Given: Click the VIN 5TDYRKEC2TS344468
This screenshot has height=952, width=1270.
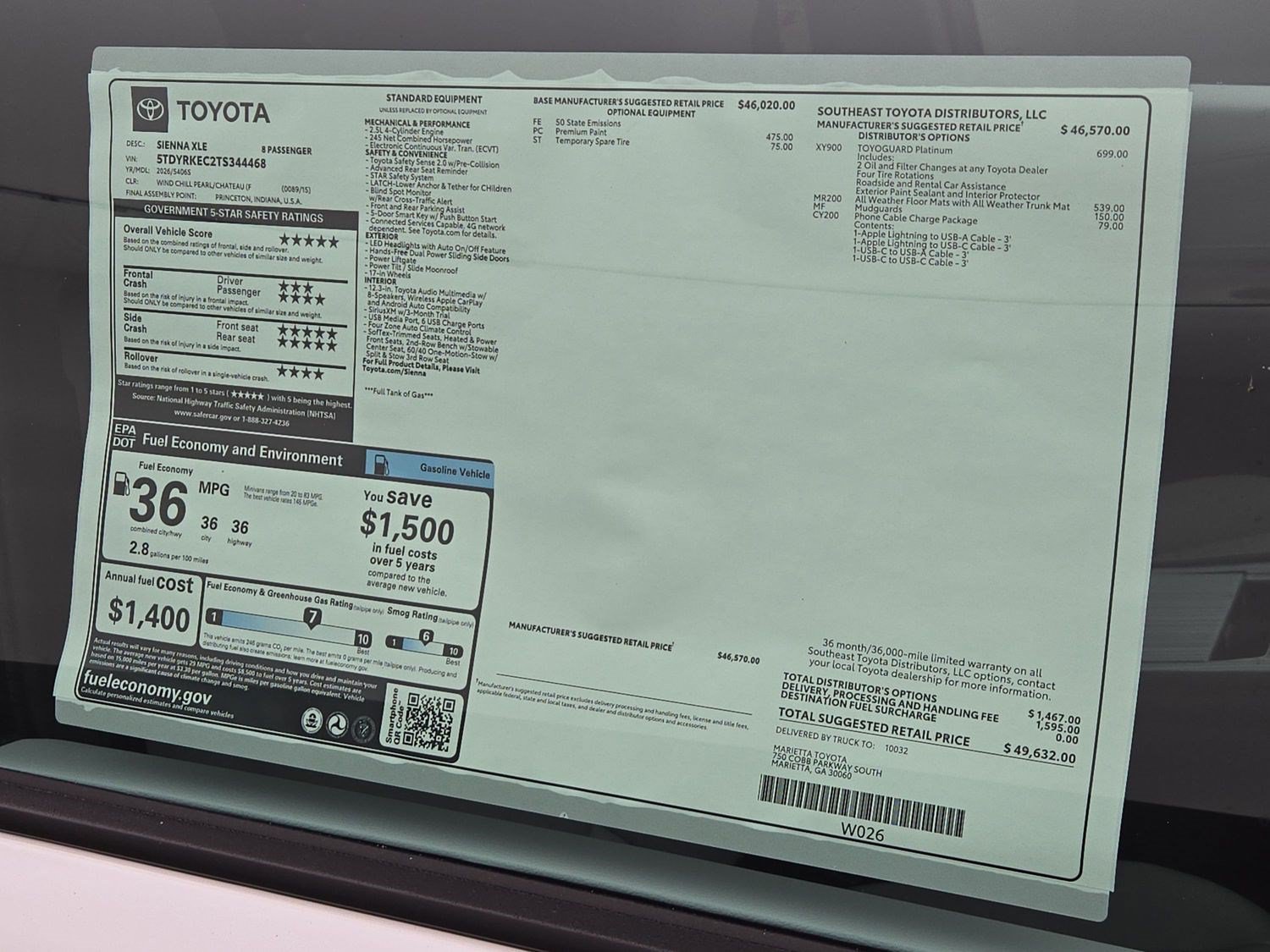Looking at the screenshot, I should 211,162.
